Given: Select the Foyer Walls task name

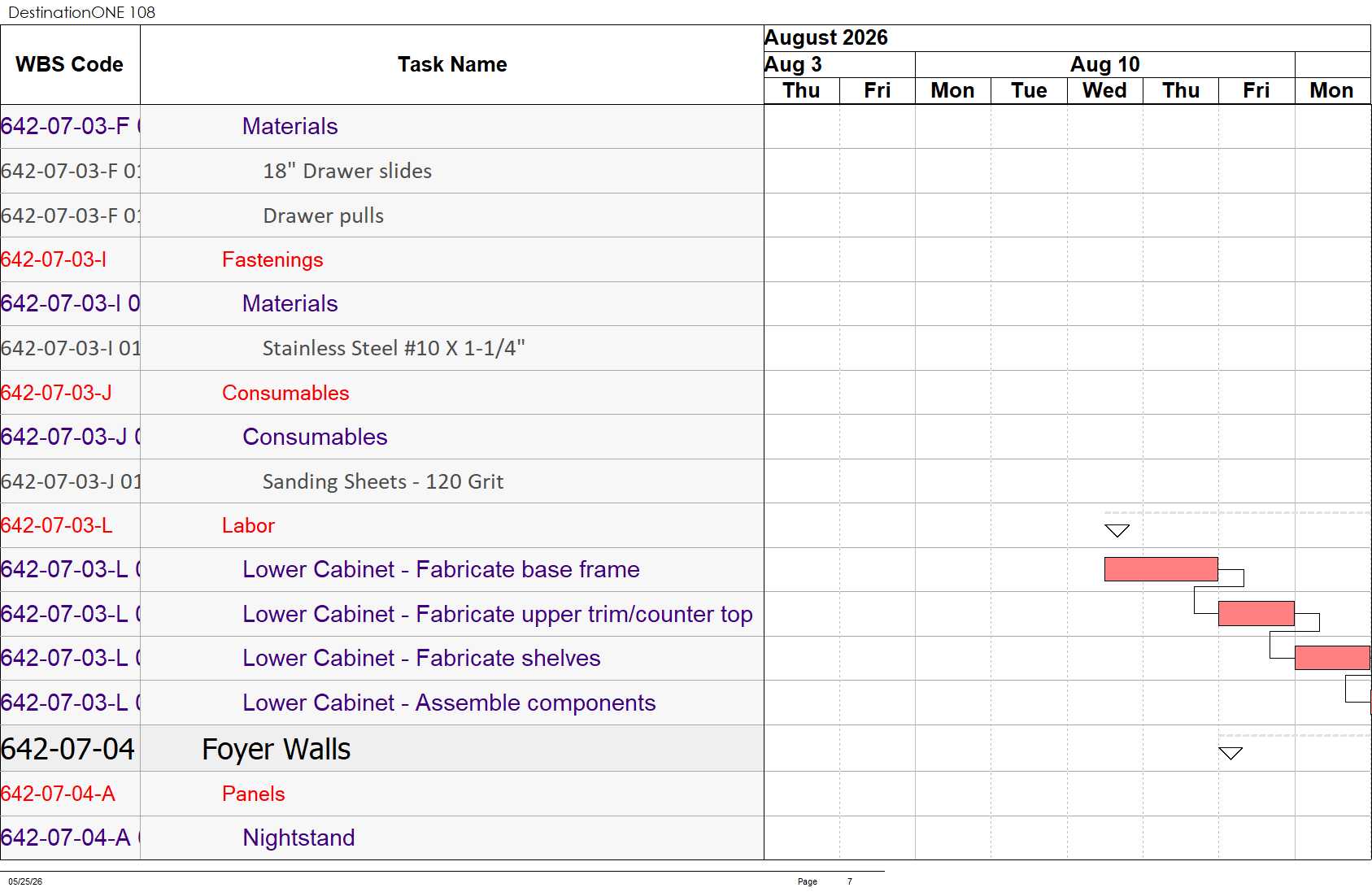Looking at the screenshot, I should pos(276,749).
